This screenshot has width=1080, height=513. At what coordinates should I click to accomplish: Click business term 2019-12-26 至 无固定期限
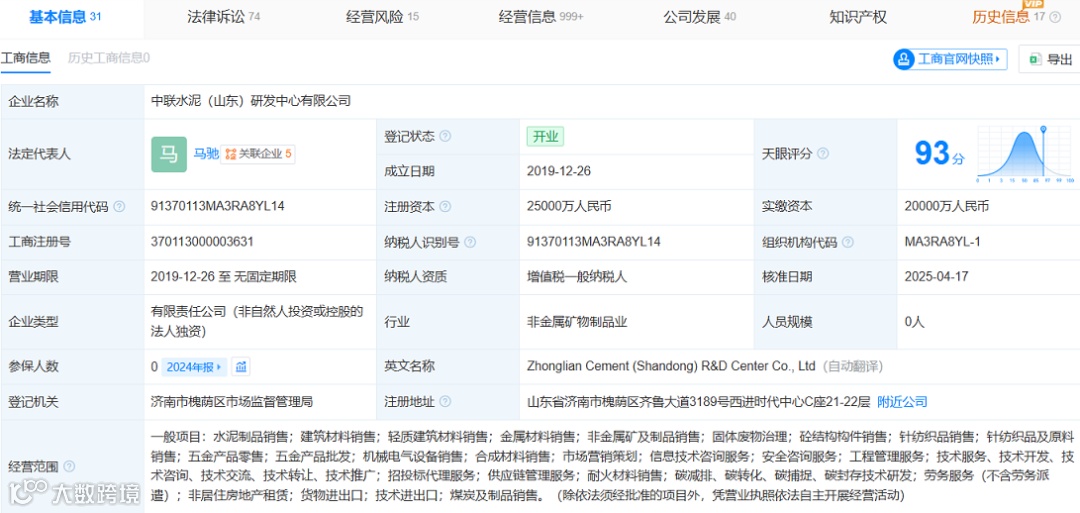pyautogui.click(x=224, y=277)
